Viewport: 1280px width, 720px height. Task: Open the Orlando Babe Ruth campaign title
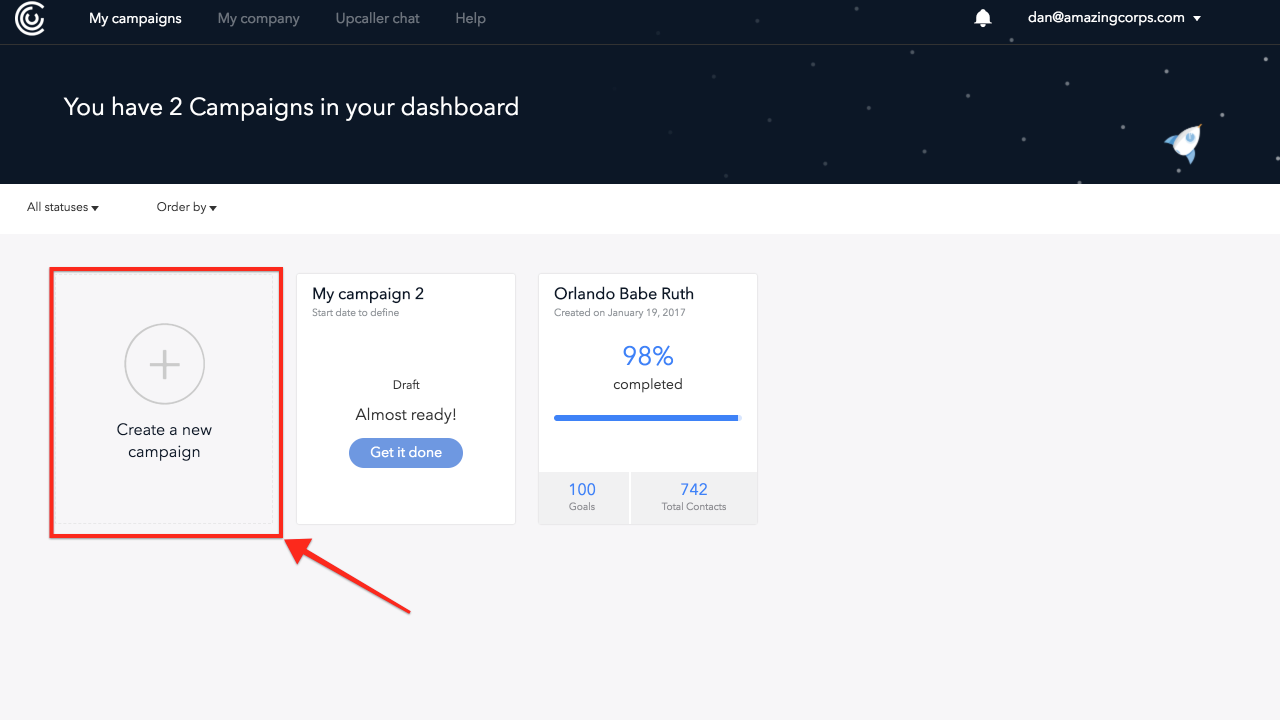[624, 294]
